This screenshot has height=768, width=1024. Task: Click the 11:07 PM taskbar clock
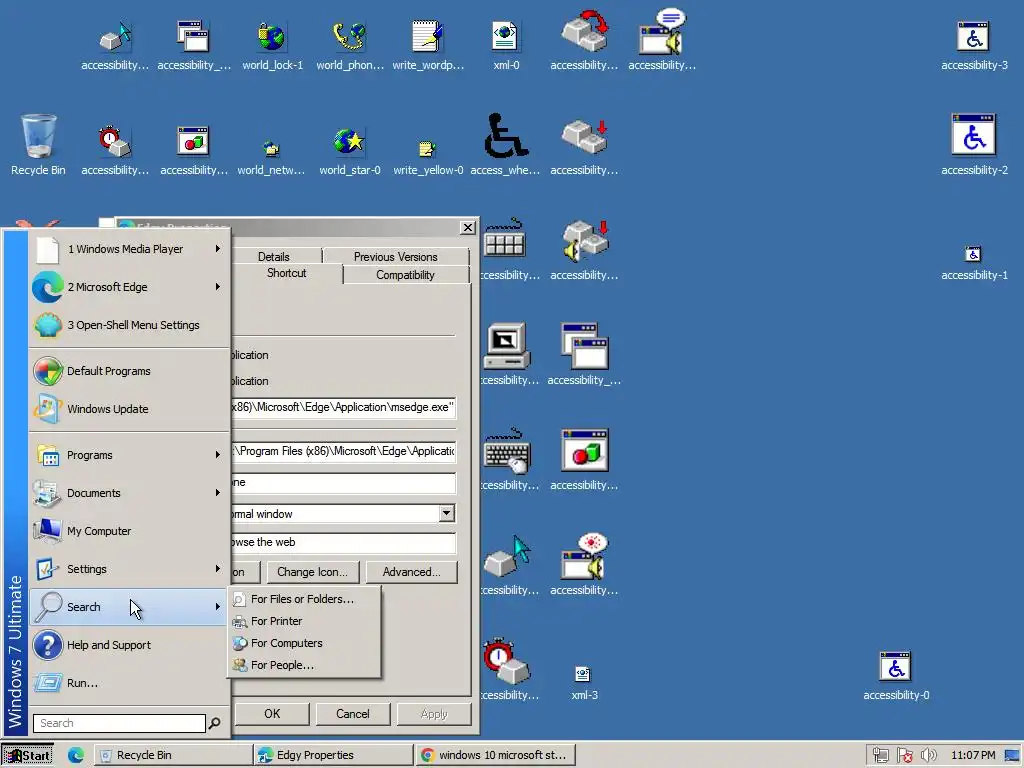(x=973, y=756)
